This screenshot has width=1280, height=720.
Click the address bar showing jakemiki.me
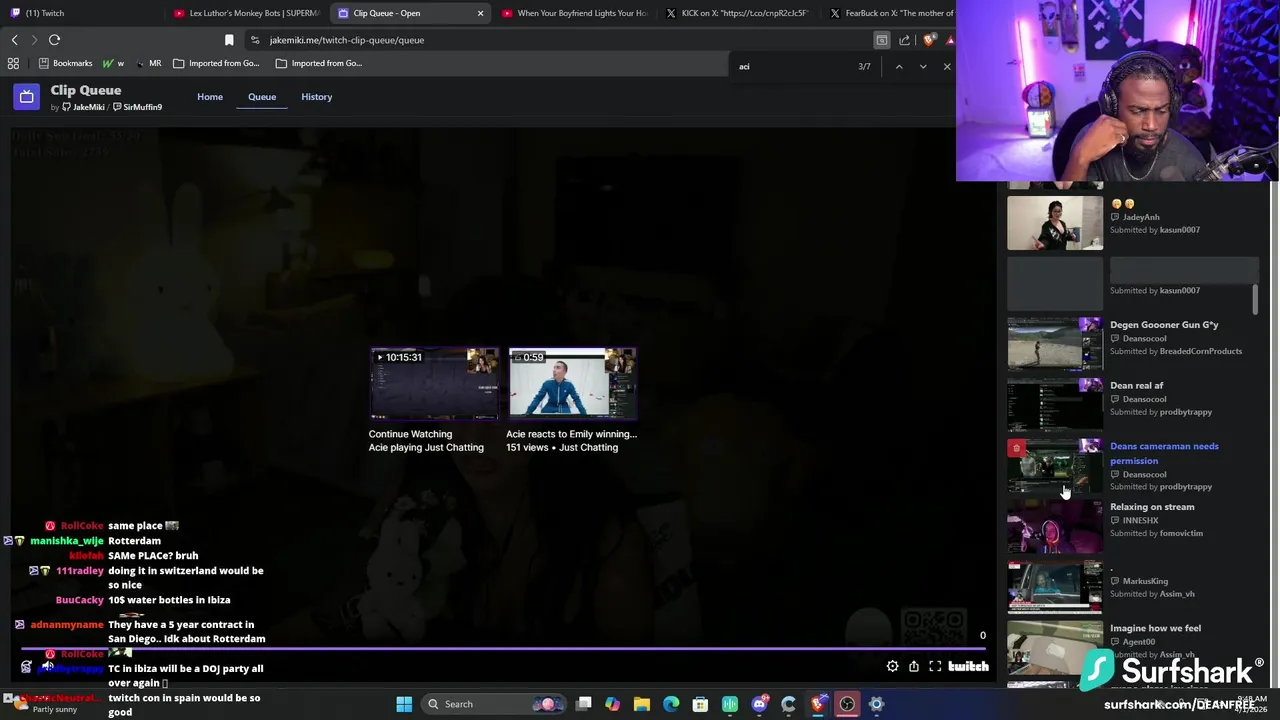[x=560, y=40]
